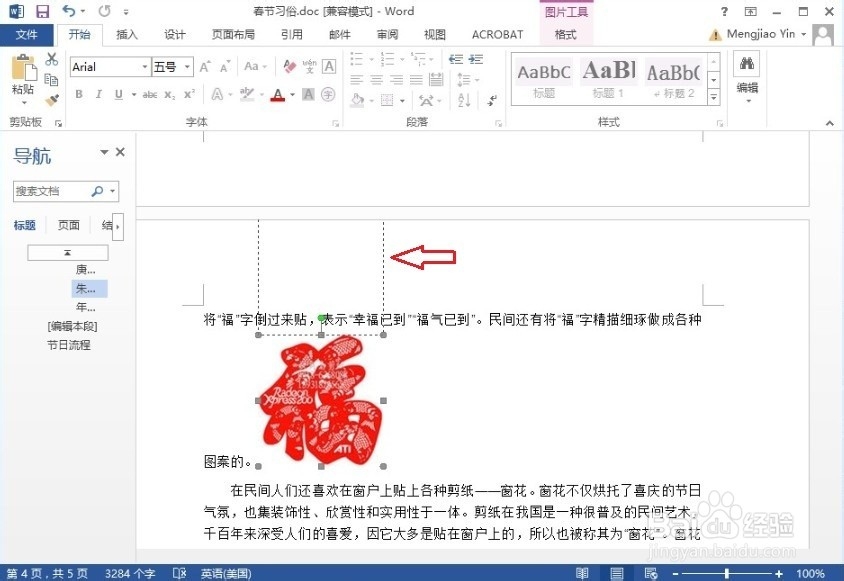This screenshot has height=581, width=844.
Task: Switch to the 插入 Insert tab
Action: tap(127, 34)
